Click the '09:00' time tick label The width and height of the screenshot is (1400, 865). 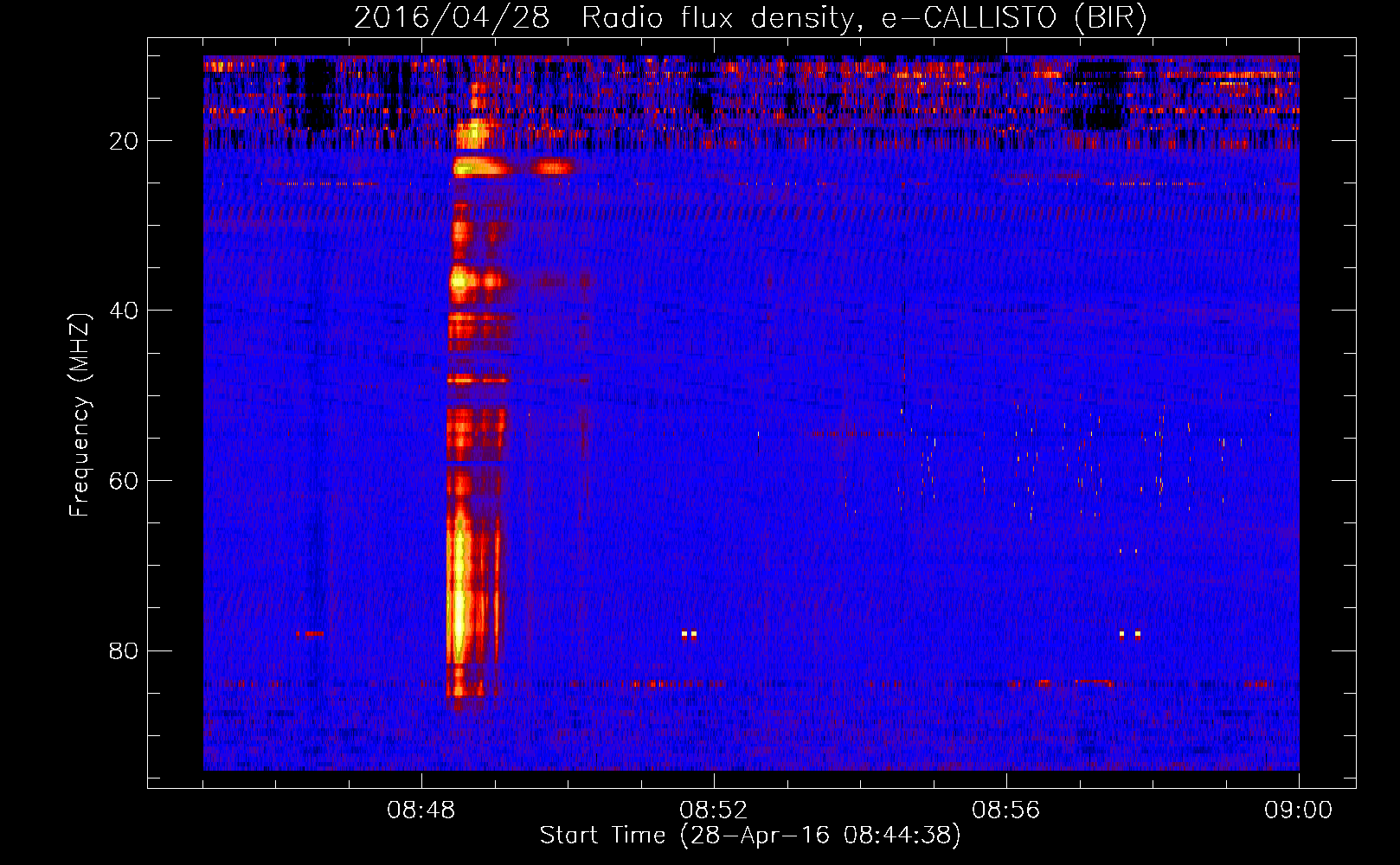coord(1299,811)
